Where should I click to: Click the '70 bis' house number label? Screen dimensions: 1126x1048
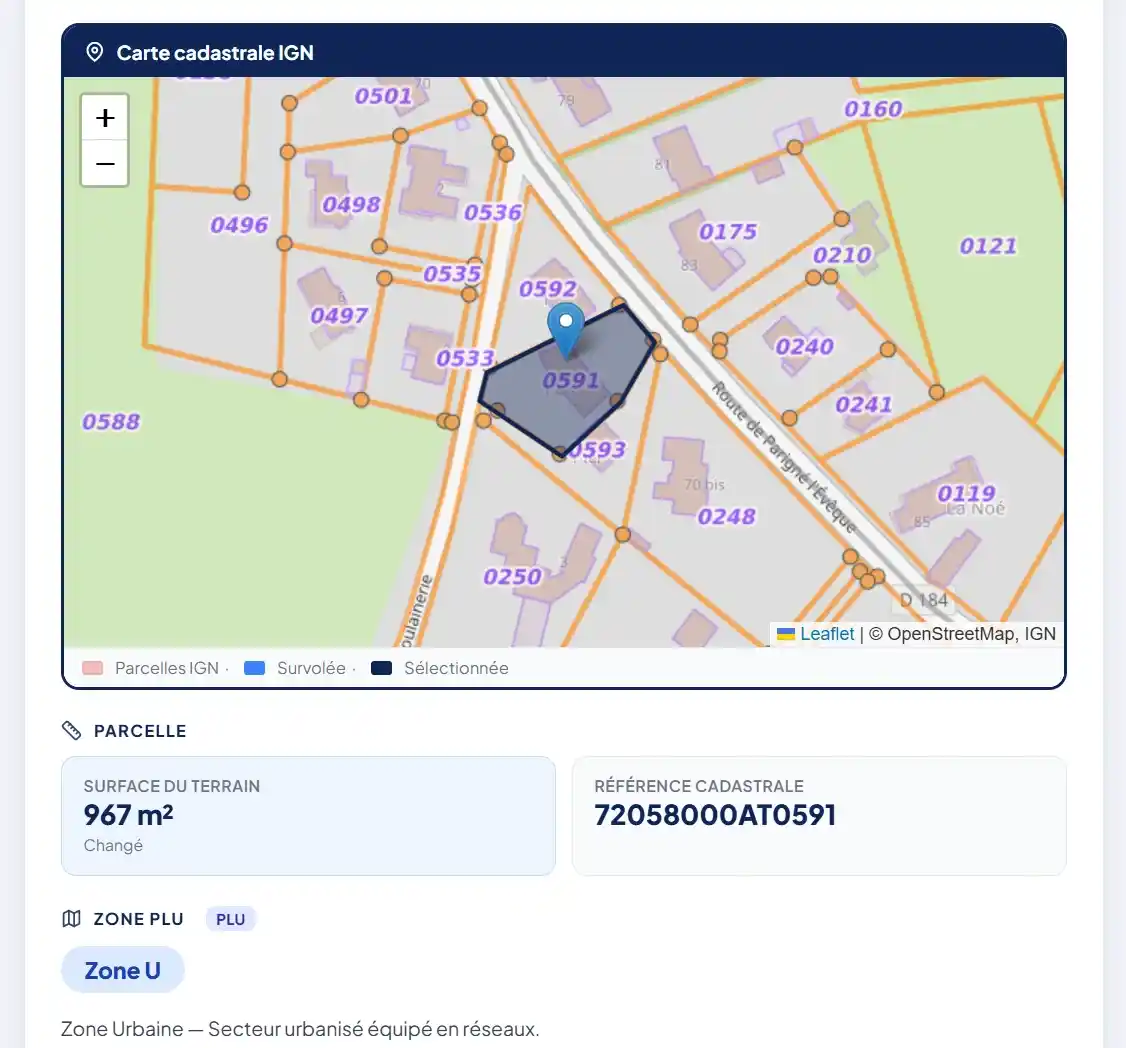click(704, 485)
